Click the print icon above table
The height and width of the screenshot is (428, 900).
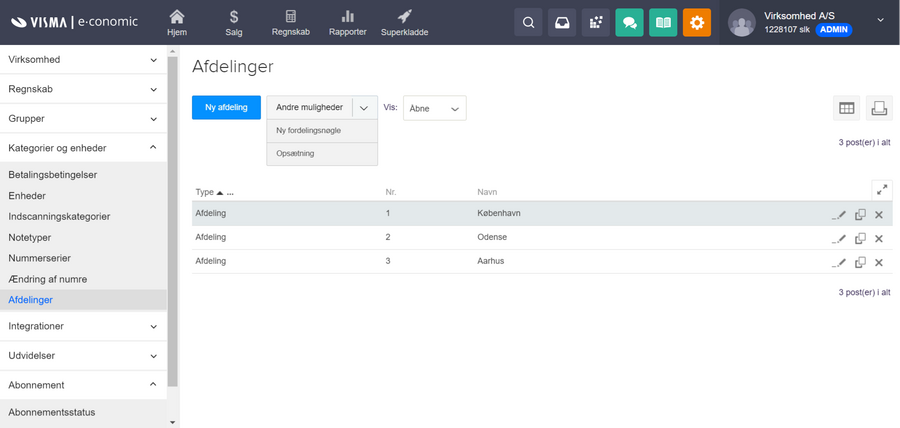coord(877,108)
